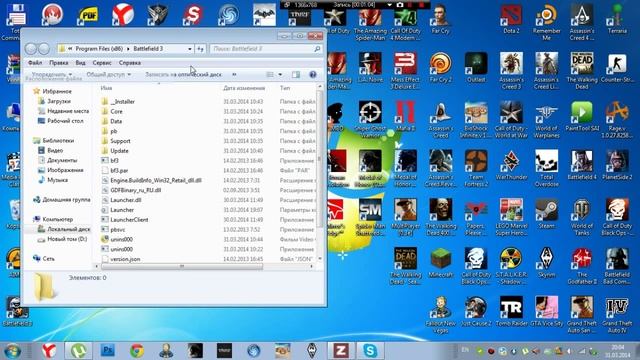Open the Tomb Raider desktop icon
Screen dimensions: 640x360
click(x=511, y=311)
